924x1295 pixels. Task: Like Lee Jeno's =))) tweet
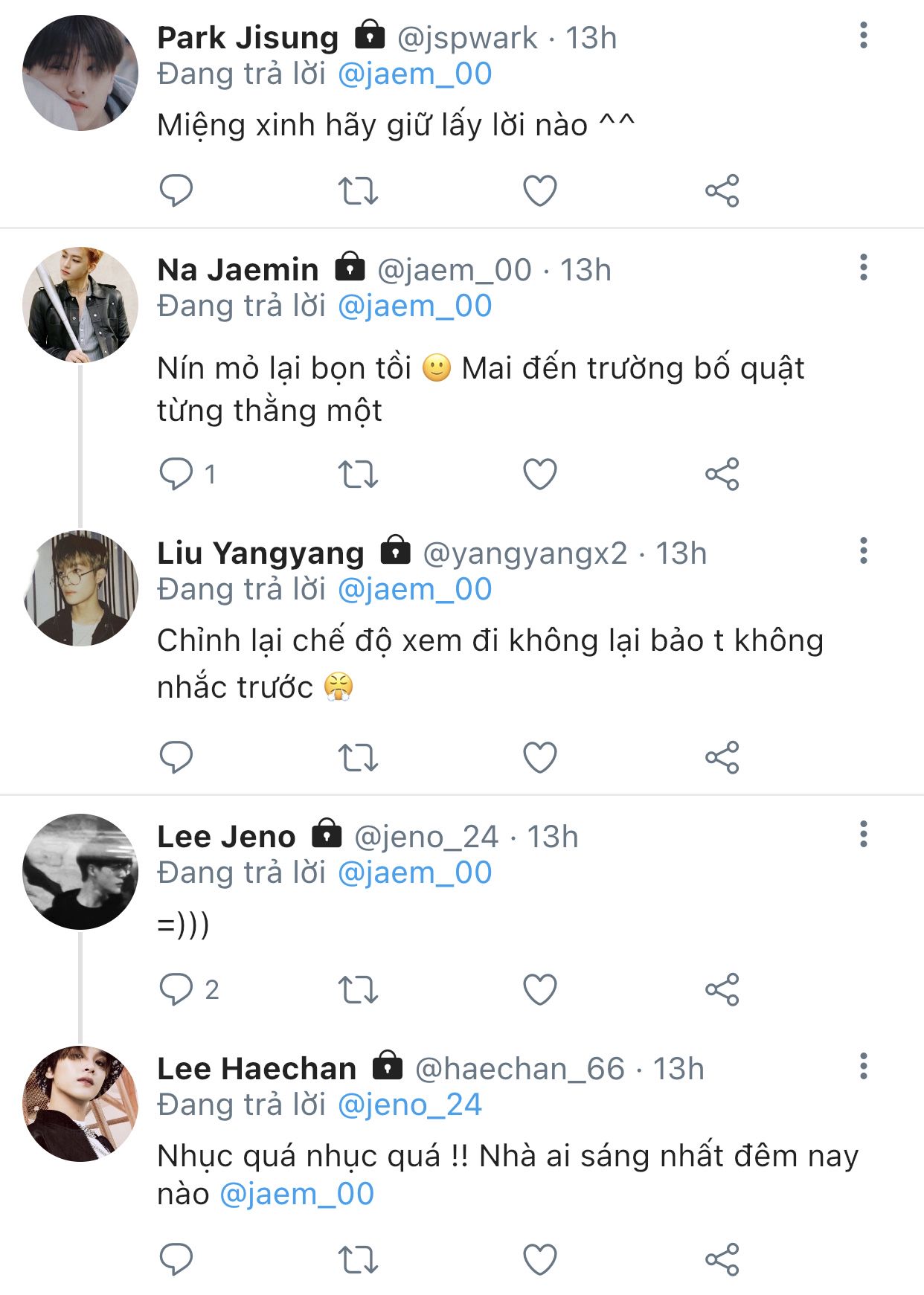pos(540,989)
